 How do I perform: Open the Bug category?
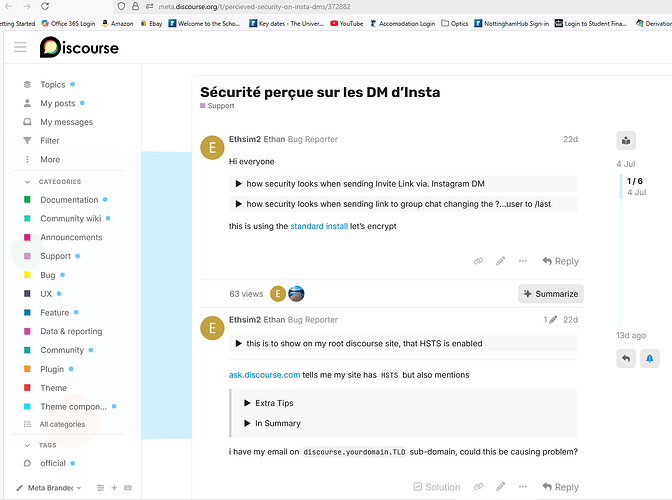pos(48,275)
